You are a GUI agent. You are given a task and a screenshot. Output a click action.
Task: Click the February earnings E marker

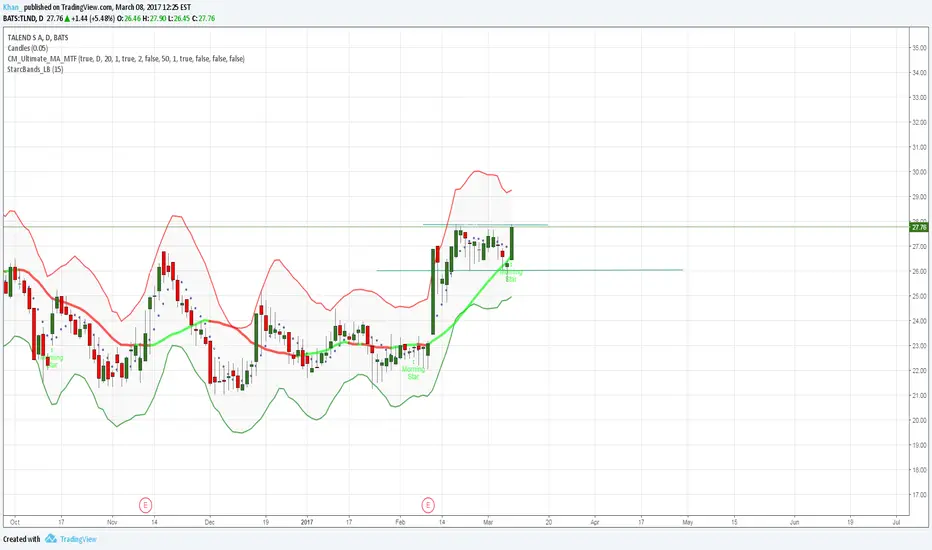pyautogui.click(x=428, y=505)
